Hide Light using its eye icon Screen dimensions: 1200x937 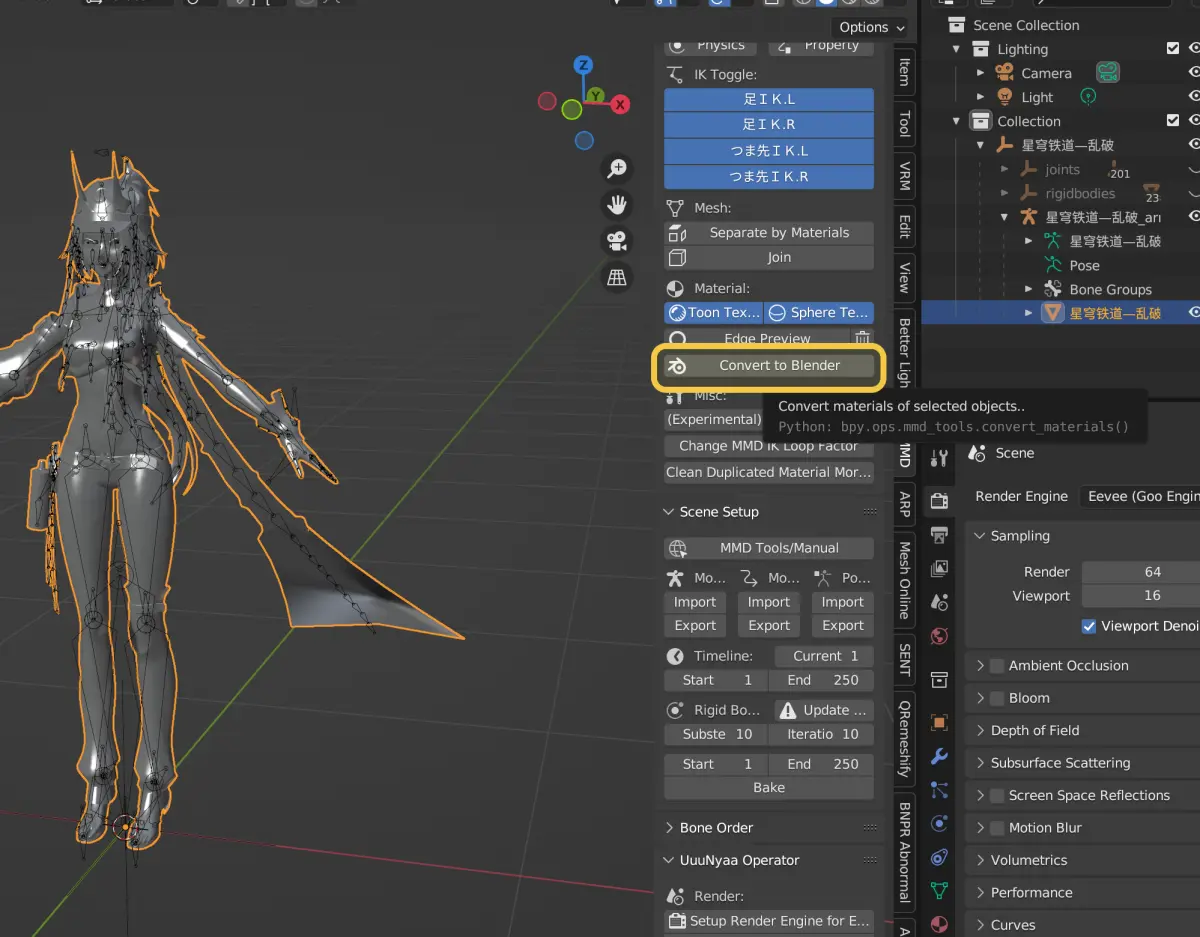click(1193, 97)
